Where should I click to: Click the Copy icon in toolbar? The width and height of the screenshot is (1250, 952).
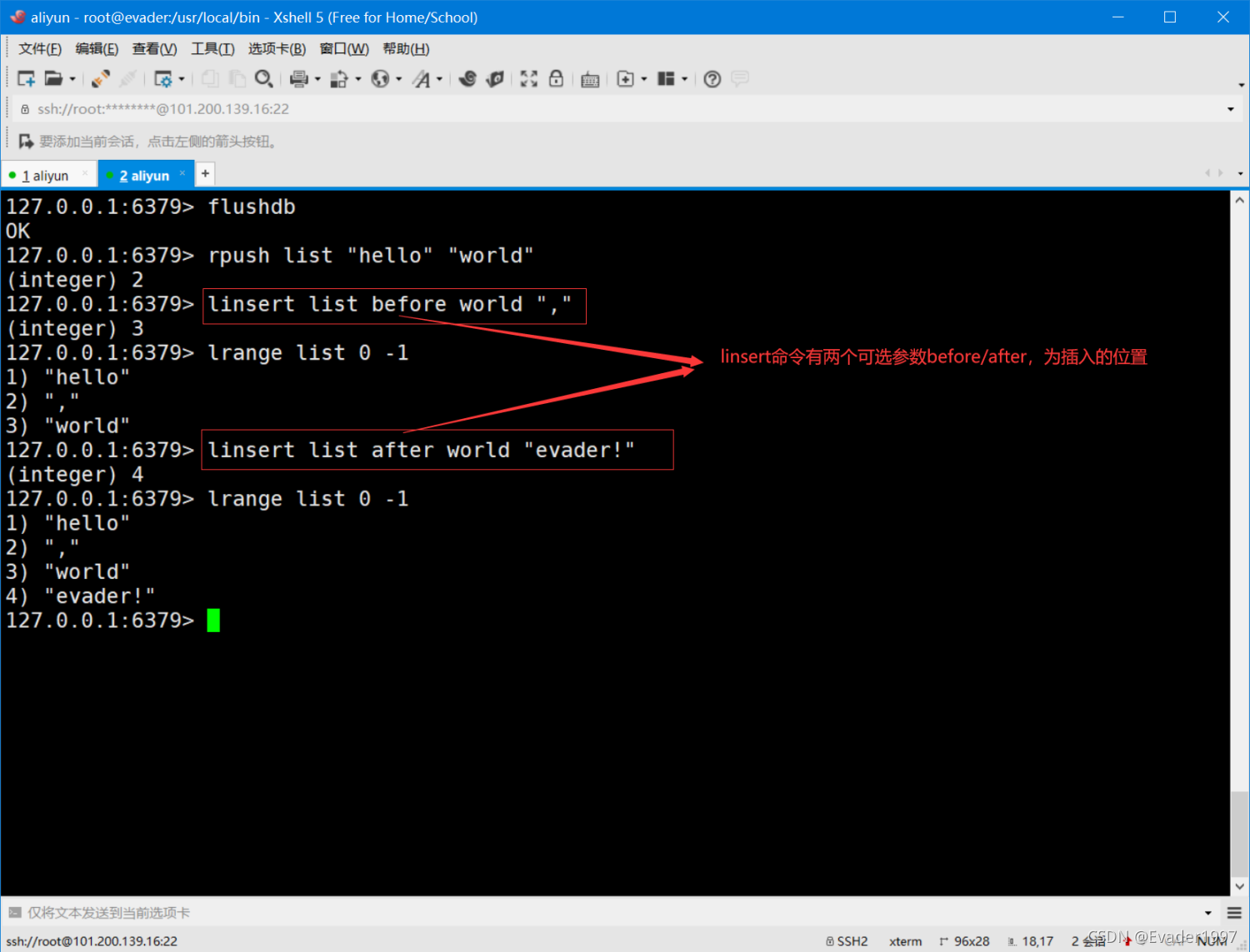click(x=210, y=79)
